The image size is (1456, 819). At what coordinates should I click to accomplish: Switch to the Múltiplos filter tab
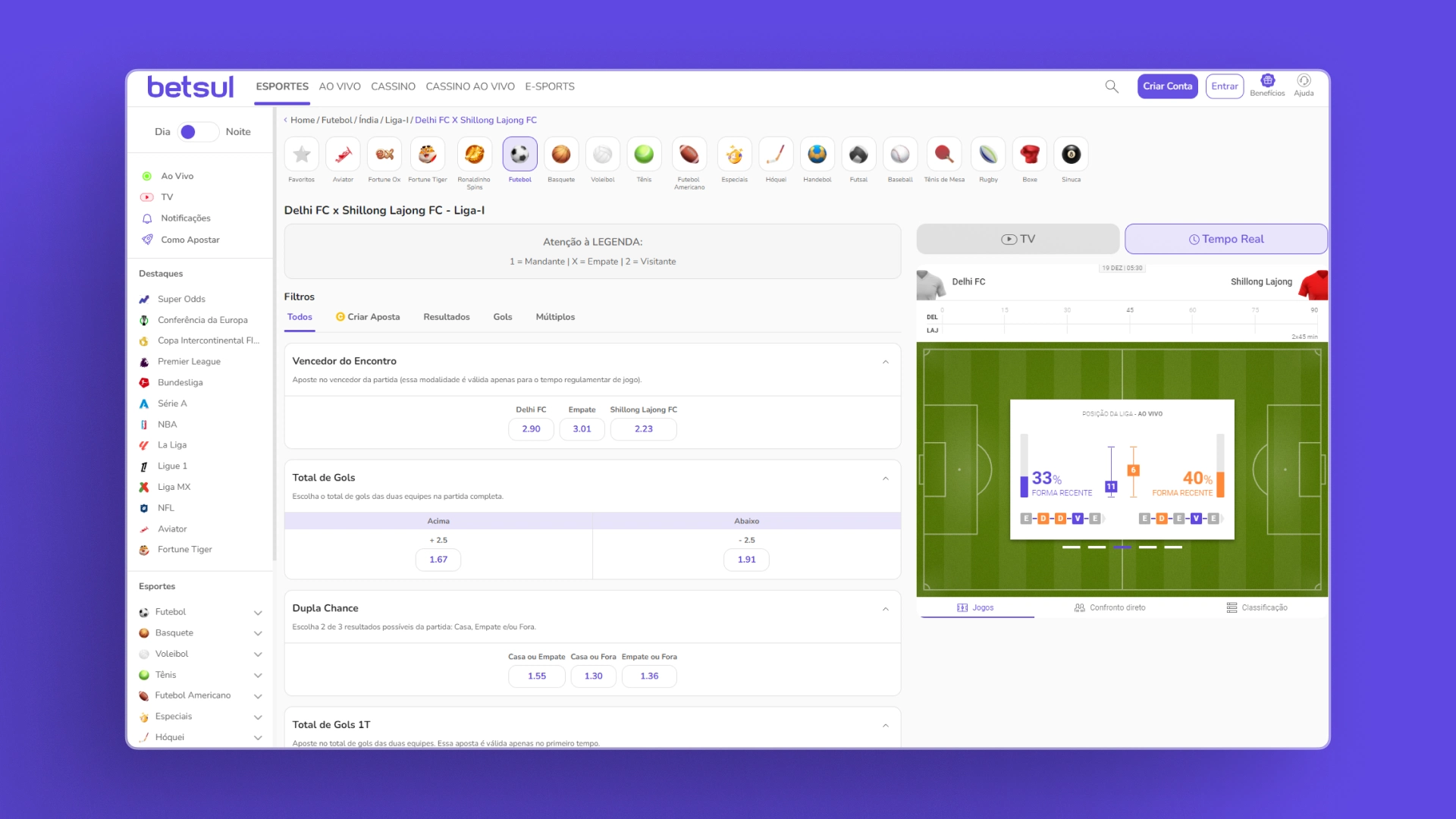(x=555, y=317)
